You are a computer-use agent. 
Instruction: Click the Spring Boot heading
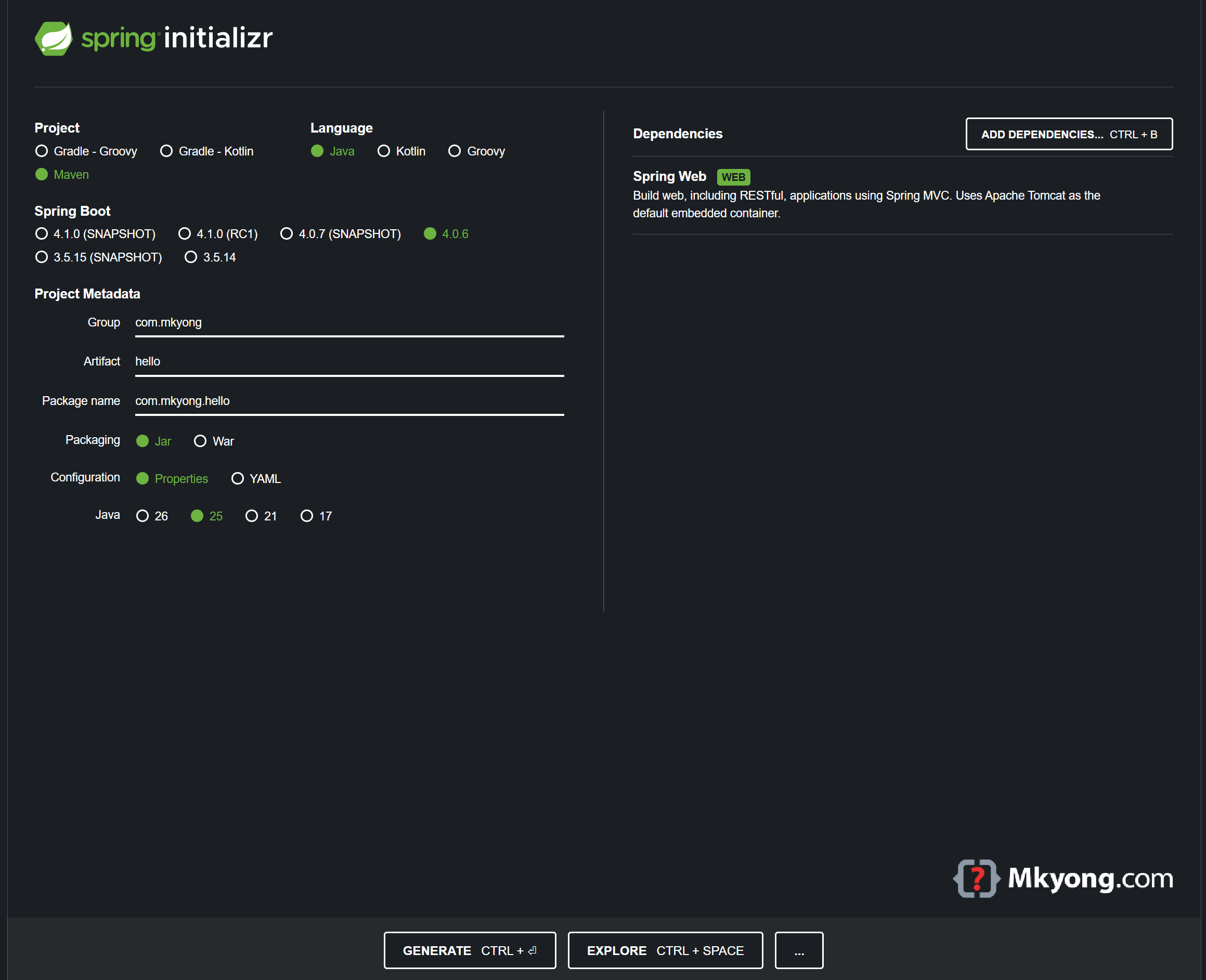(72, 211)
